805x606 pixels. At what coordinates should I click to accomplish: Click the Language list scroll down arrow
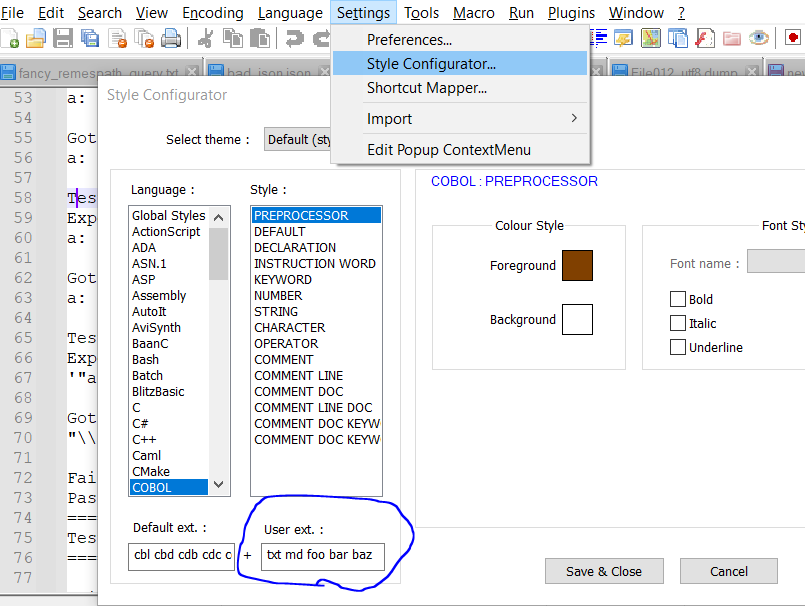219,484
